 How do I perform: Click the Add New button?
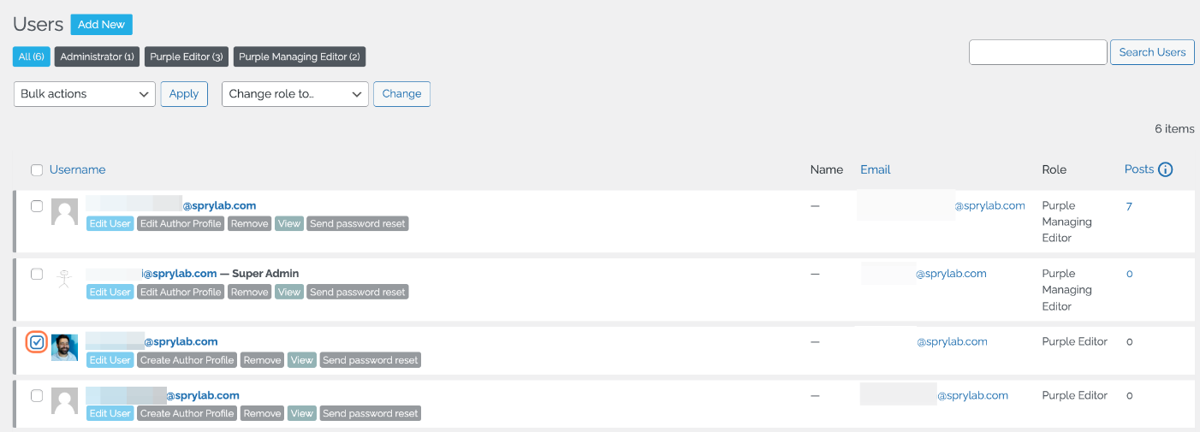(101, 24)
